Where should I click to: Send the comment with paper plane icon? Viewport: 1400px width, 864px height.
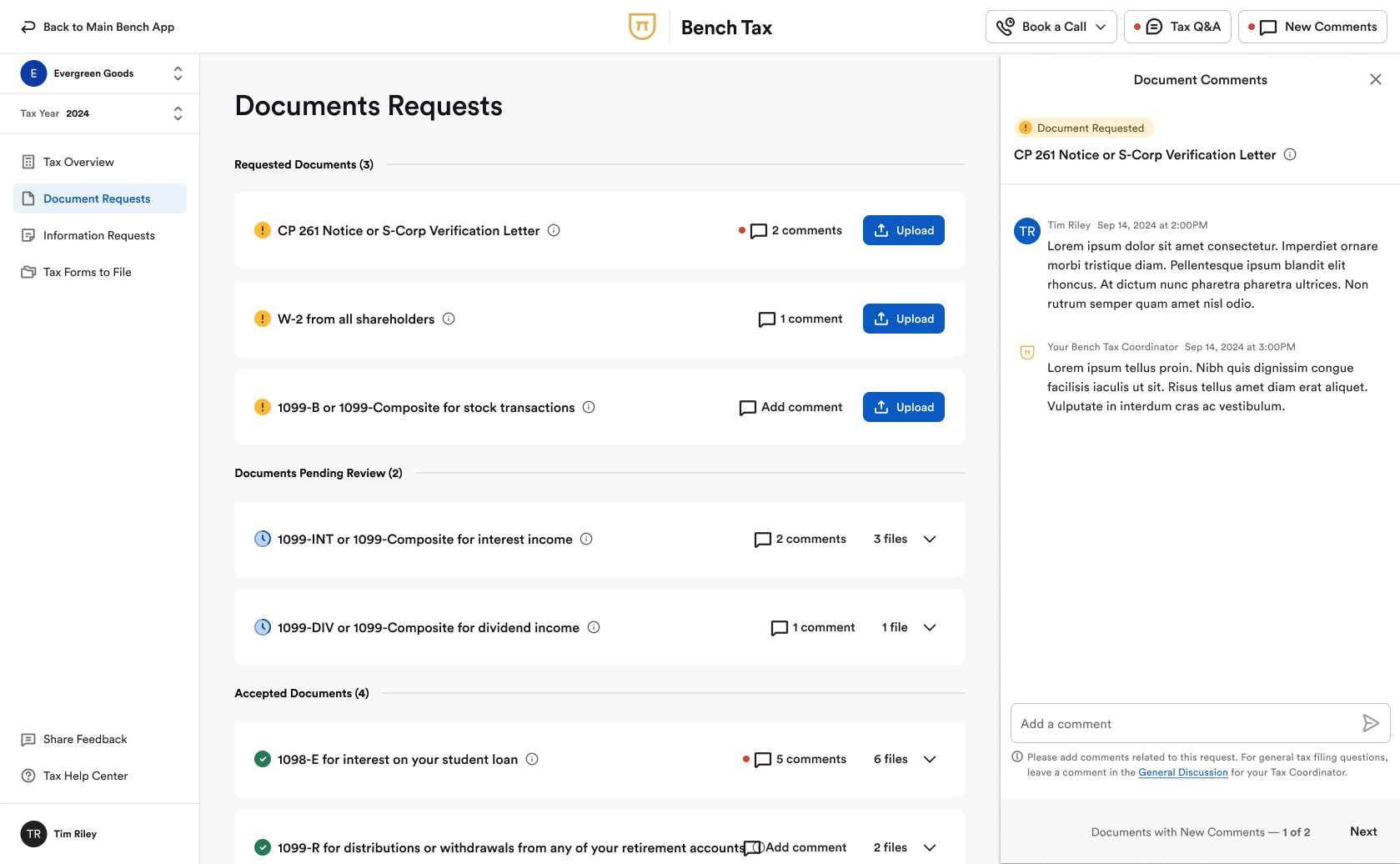pyautogui.click(x=1370, y=723)
